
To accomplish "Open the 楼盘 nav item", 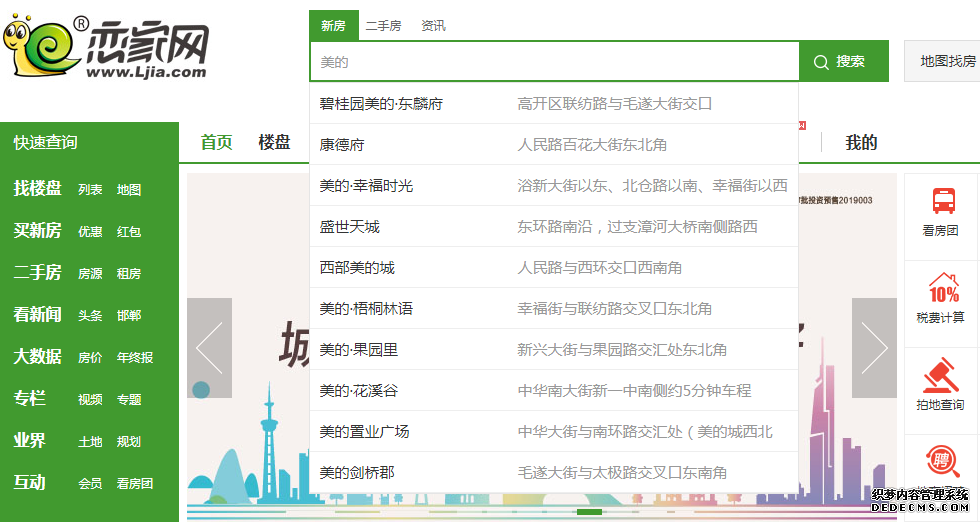I will click(274, 142).
